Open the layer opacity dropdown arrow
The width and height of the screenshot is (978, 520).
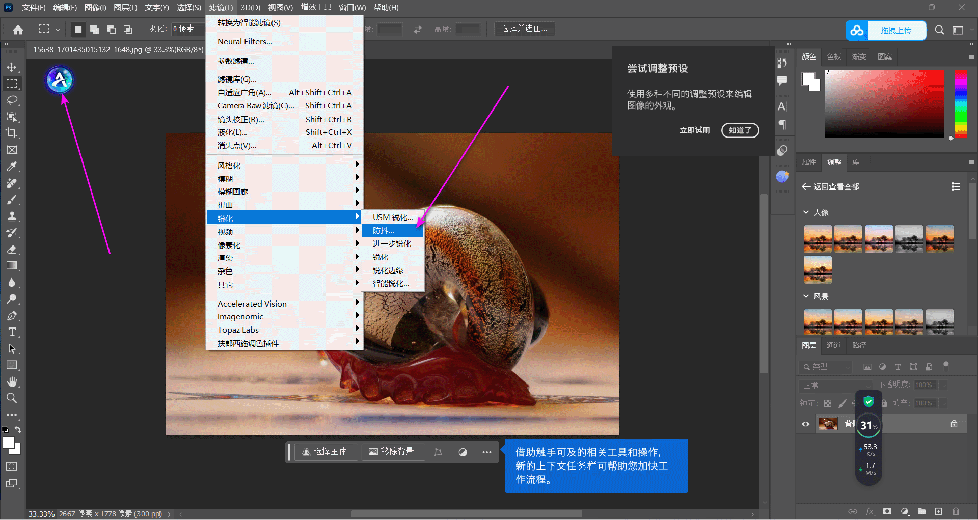[x=942, y=385]
